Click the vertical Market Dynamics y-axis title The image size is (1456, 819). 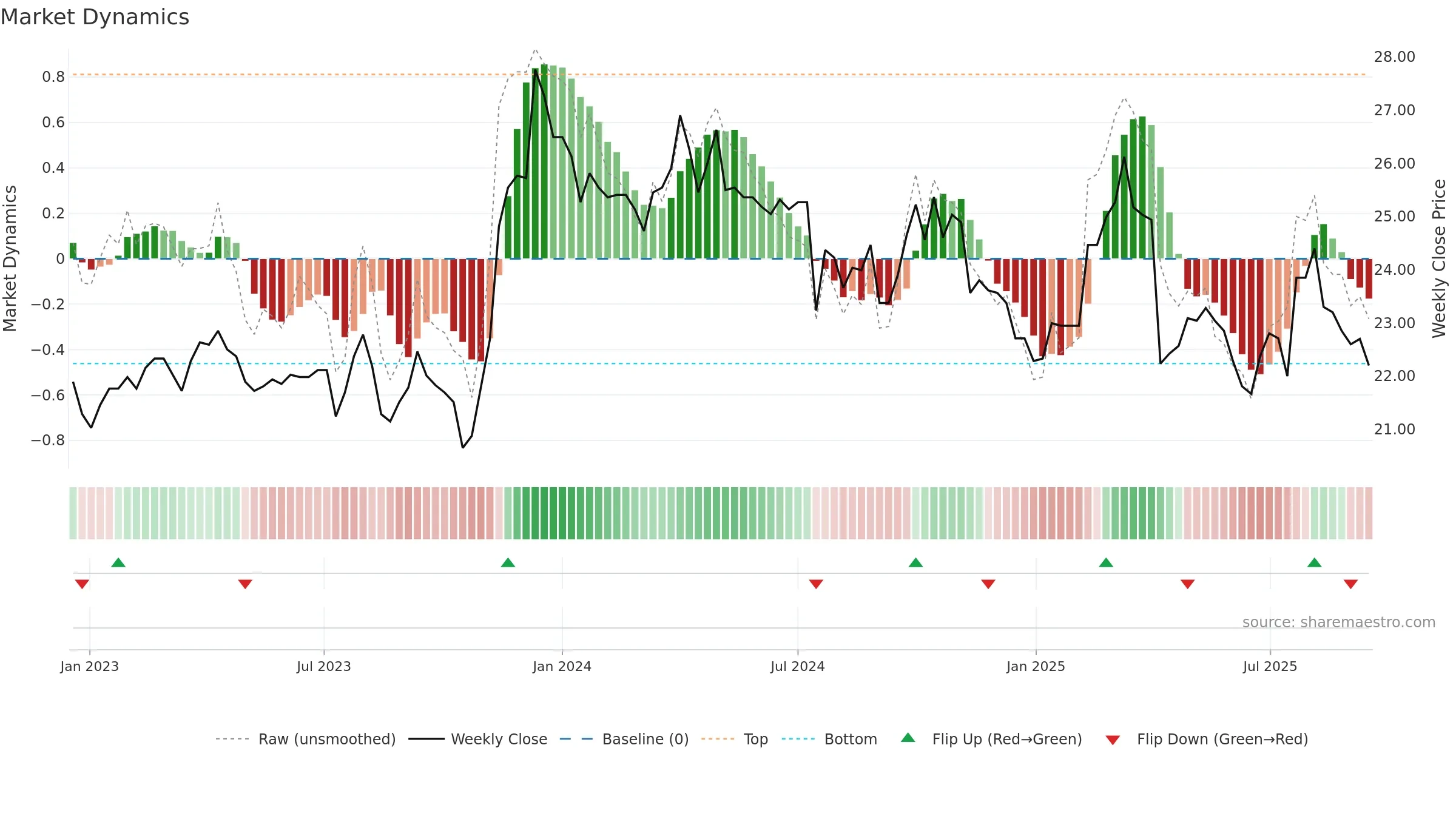pos(10,258)
